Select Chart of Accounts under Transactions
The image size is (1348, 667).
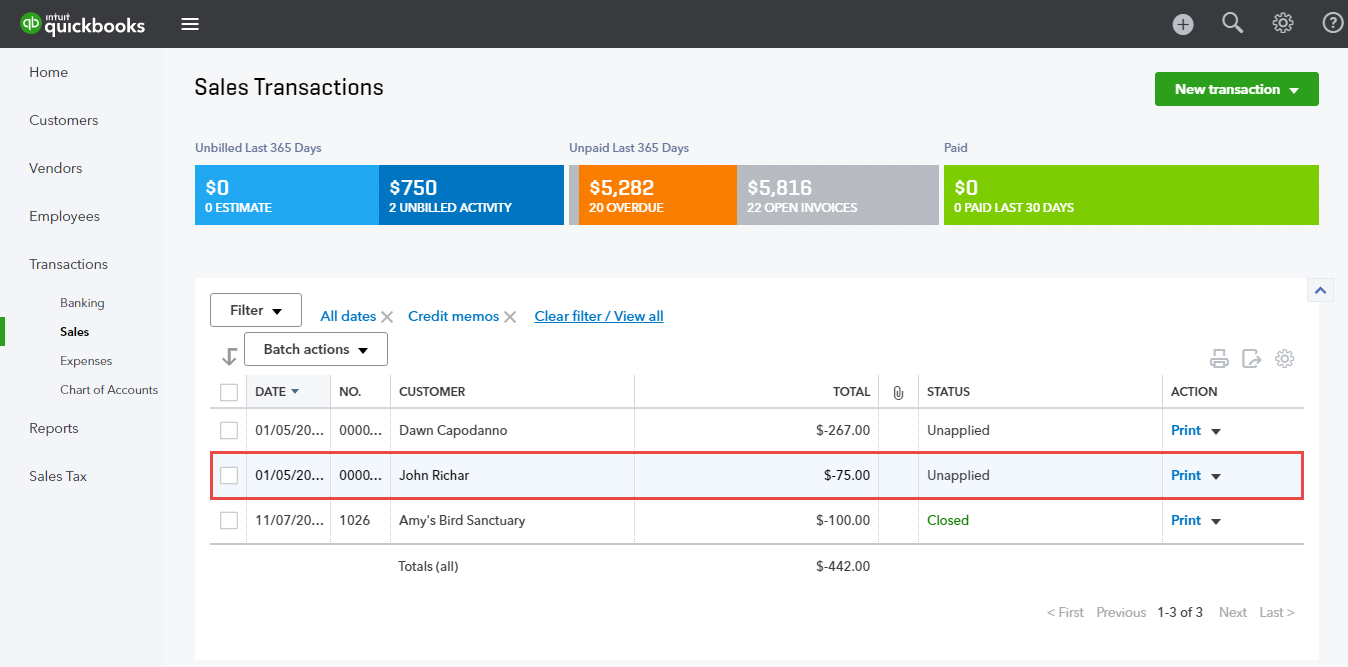(109, 390)
